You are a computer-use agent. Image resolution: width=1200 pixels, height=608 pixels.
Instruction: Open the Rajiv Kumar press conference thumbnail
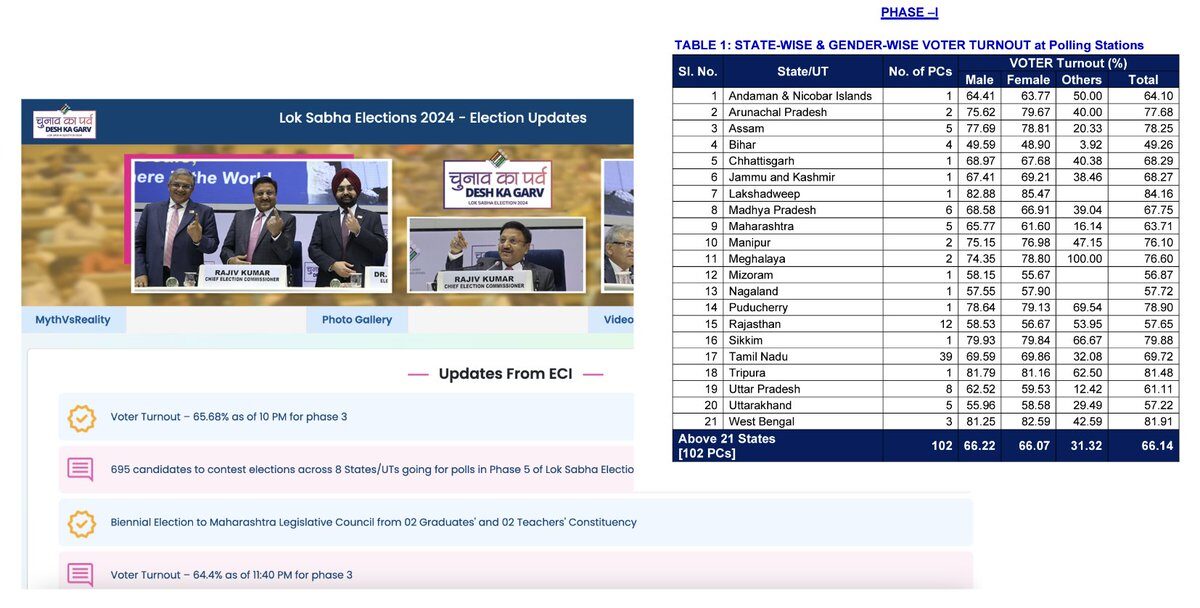tap(496, 255)
